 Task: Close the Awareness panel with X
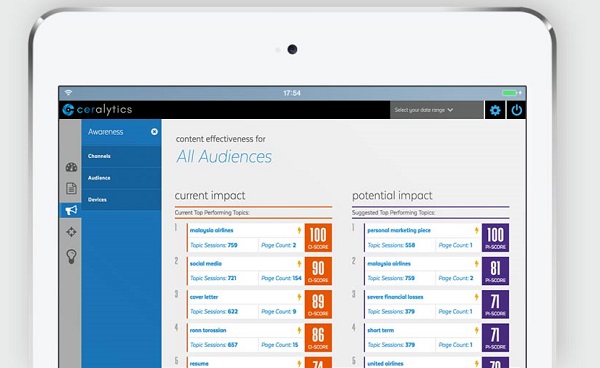pyautogui.click(x=154, y=132)
